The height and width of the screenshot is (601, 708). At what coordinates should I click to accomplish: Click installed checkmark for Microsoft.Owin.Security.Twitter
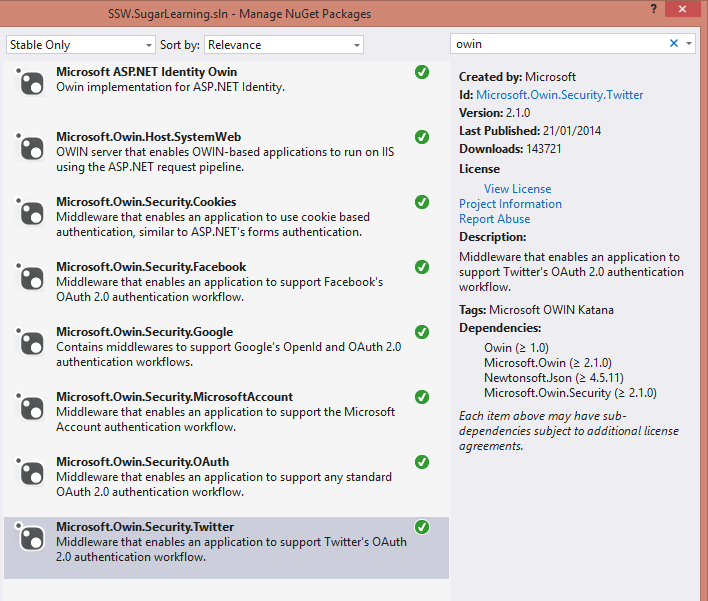[x=422, y=527]
